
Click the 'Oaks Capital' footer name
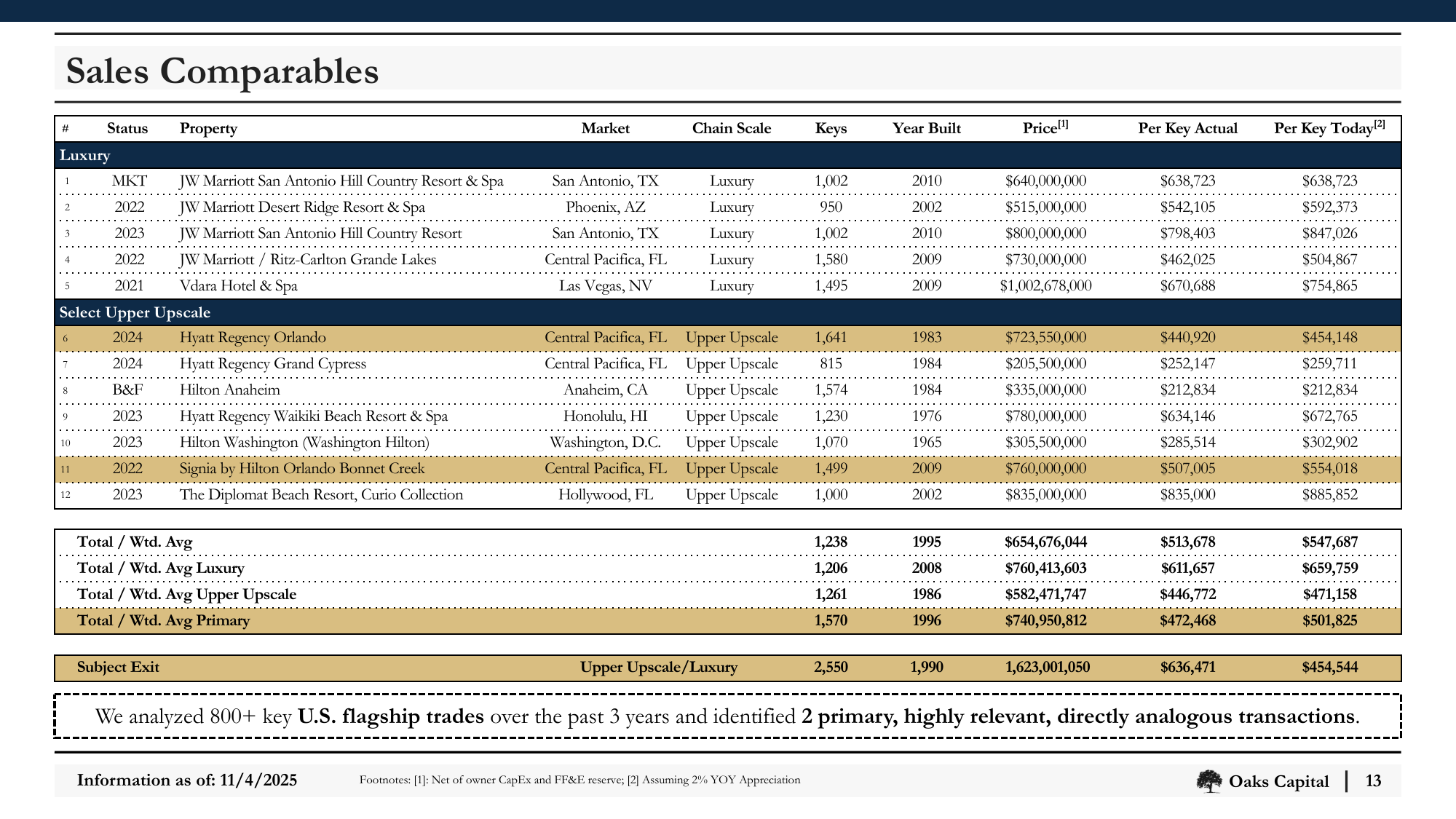click(x=1278, y=781)
